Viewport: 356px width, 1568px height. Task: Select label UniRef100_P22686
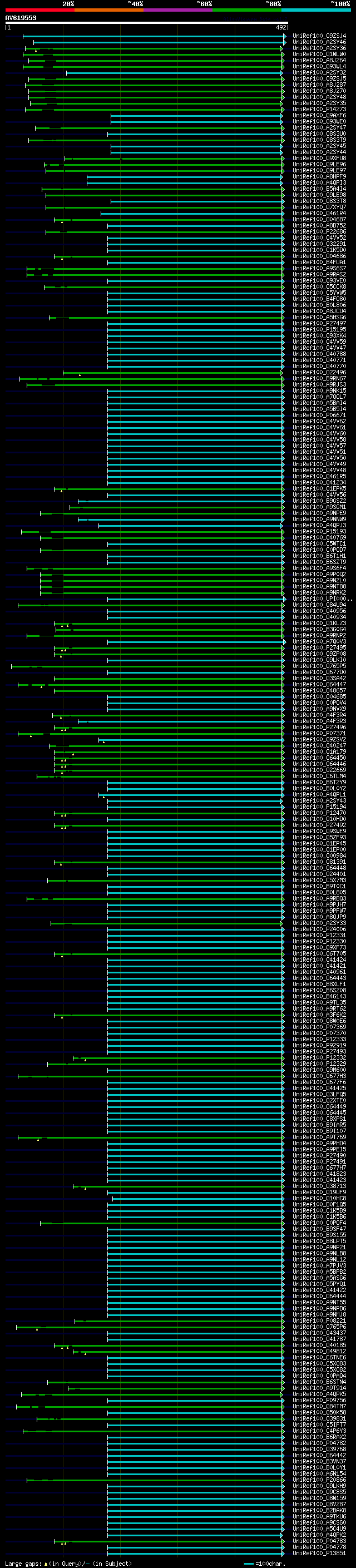click(x=319, y=232)
